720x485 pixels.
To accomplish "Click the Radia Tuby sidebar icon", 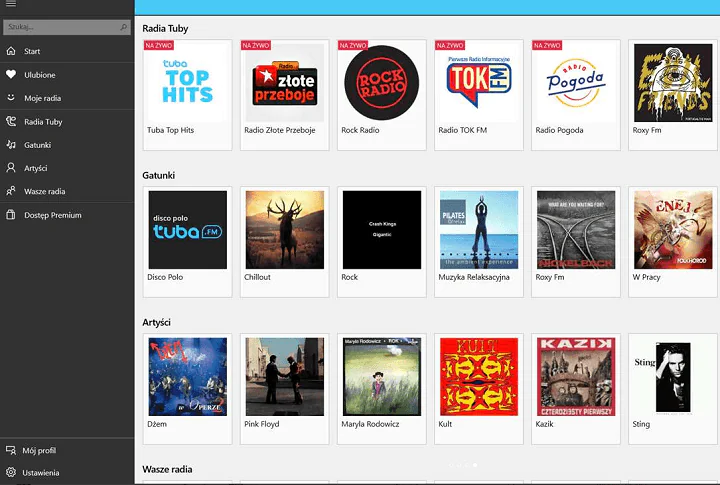I will 11,121.
